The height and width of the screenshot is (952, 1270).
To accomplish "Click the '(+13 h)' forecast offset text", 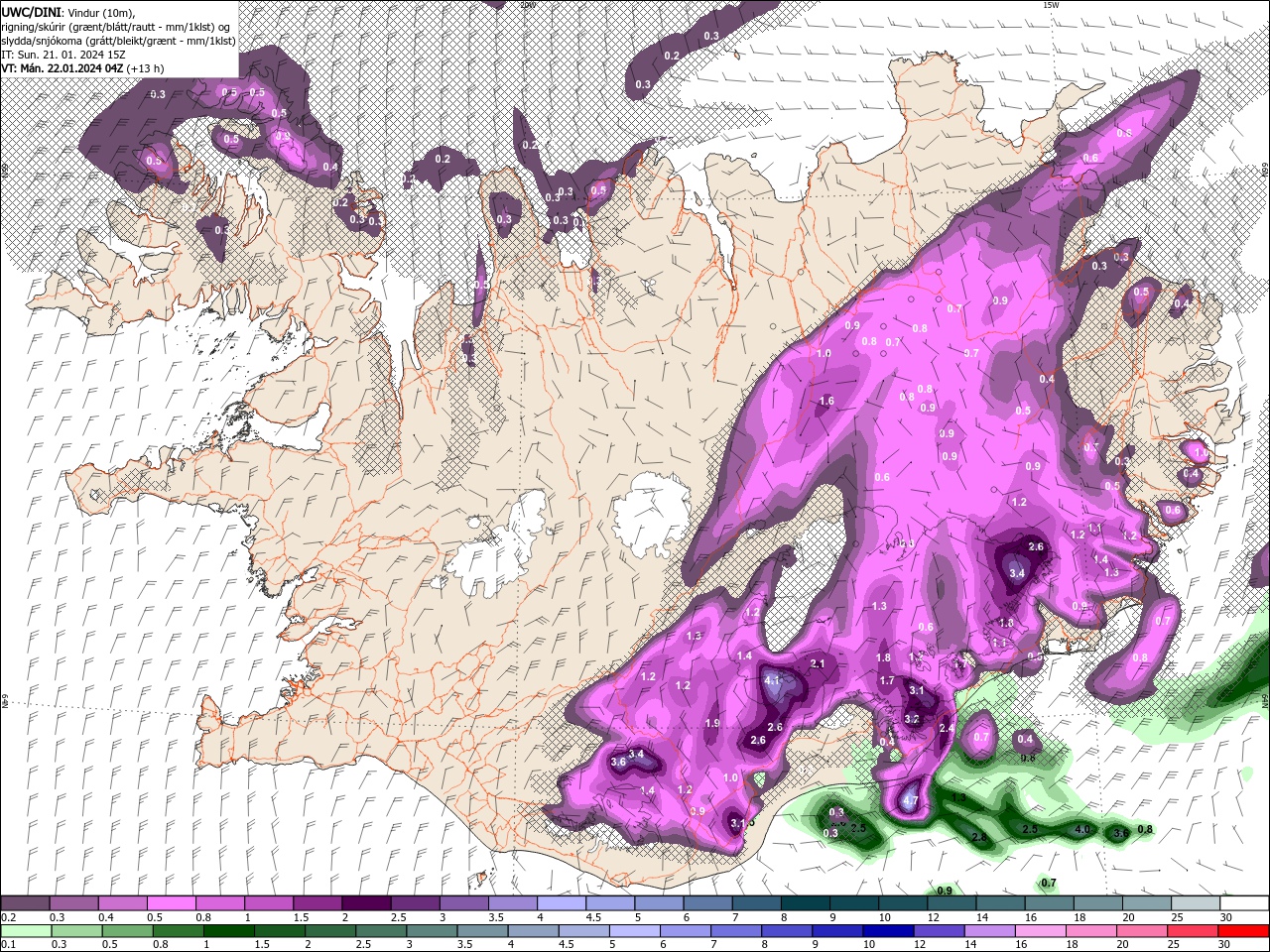I will coord(146,68).
